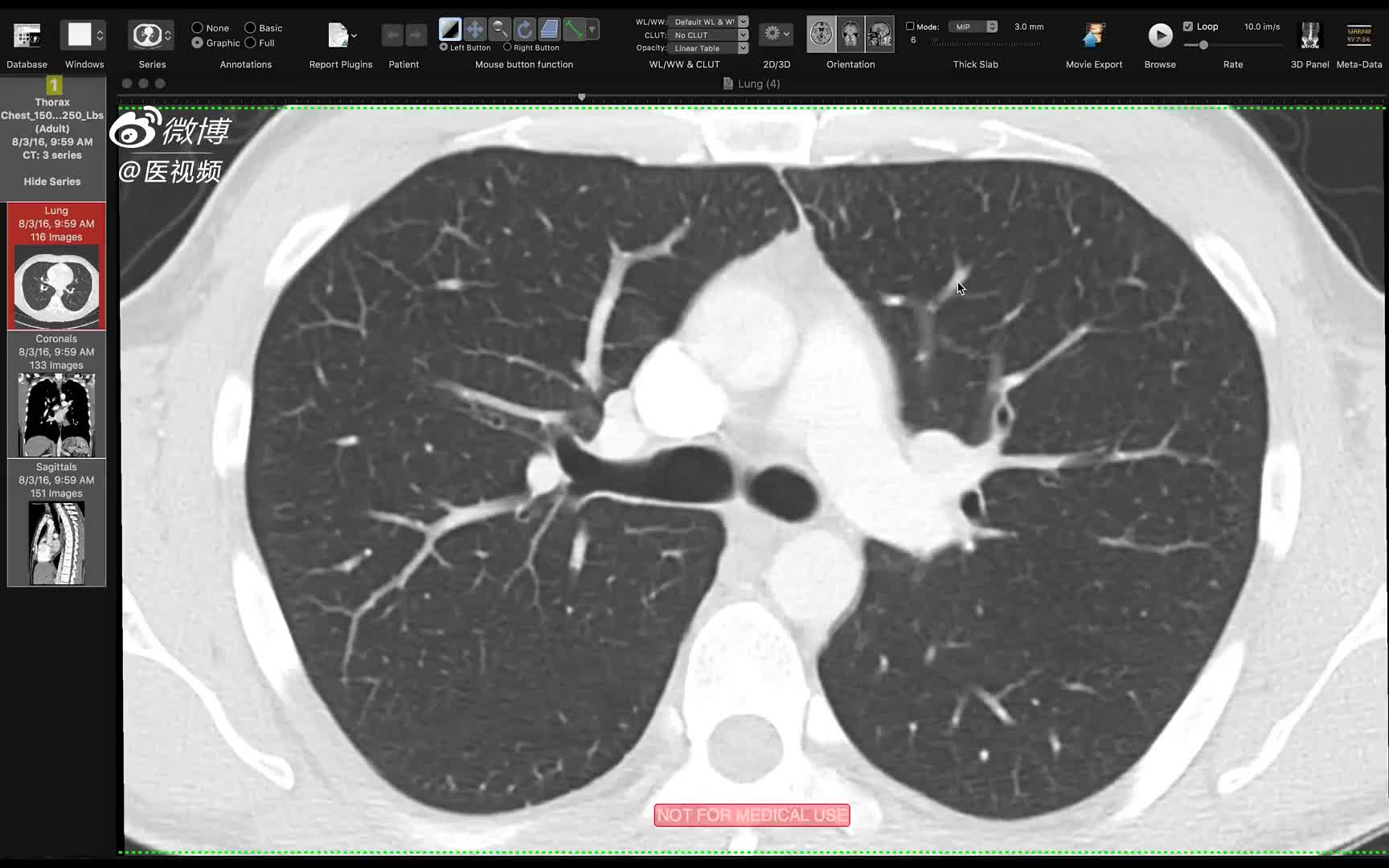Click the '10.0 im/s' rate value
The image size is (1389, 868).
click(x=1262, y=27)
